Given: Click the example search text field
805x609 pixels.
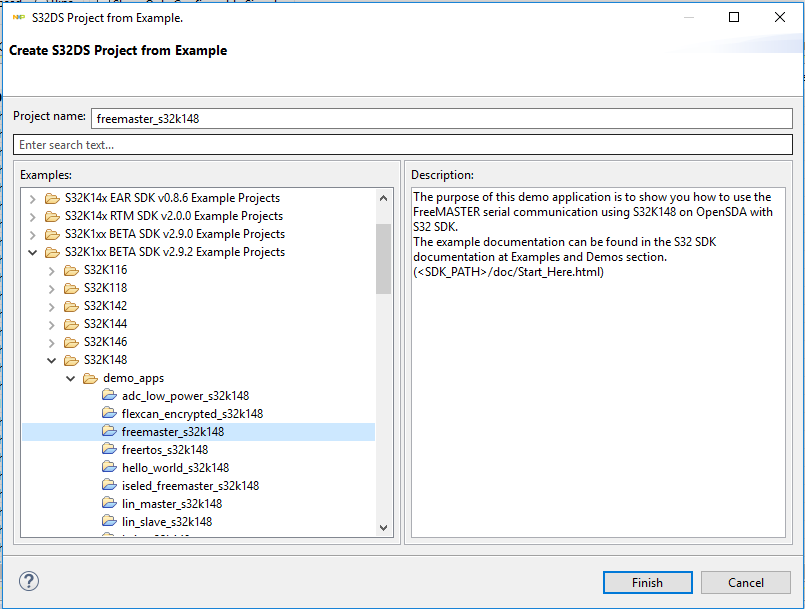Looking at the screenshot, I should coord(402,145).
